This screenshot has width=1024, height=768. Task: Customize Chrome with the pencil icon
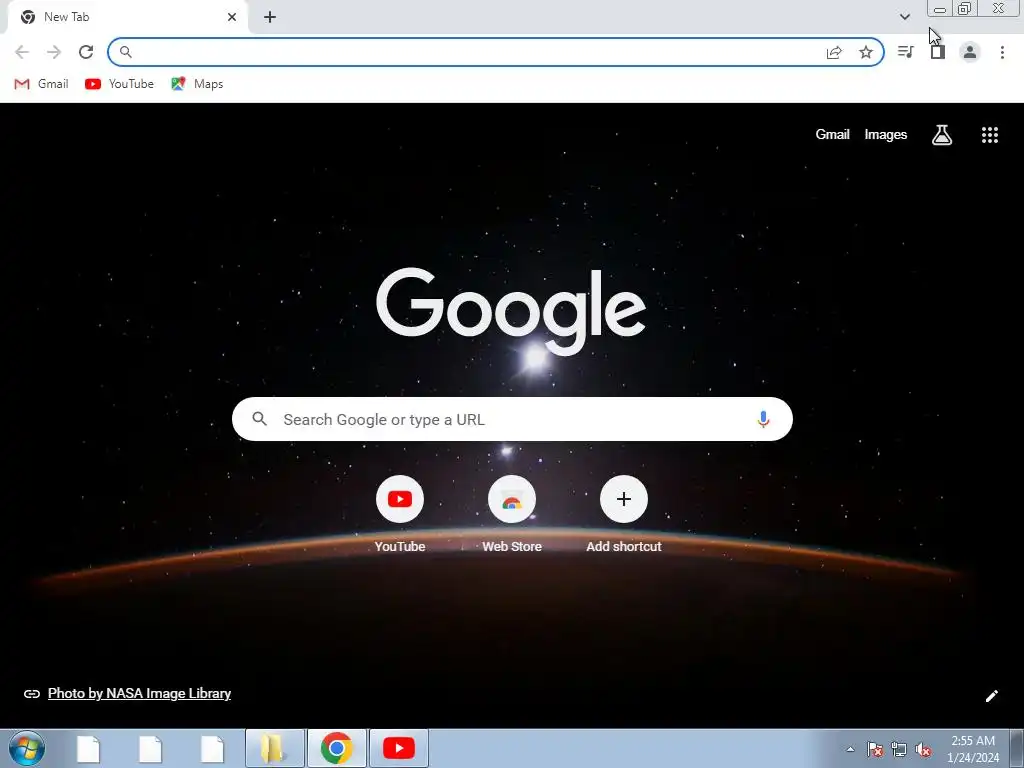[x=991, y=696]
